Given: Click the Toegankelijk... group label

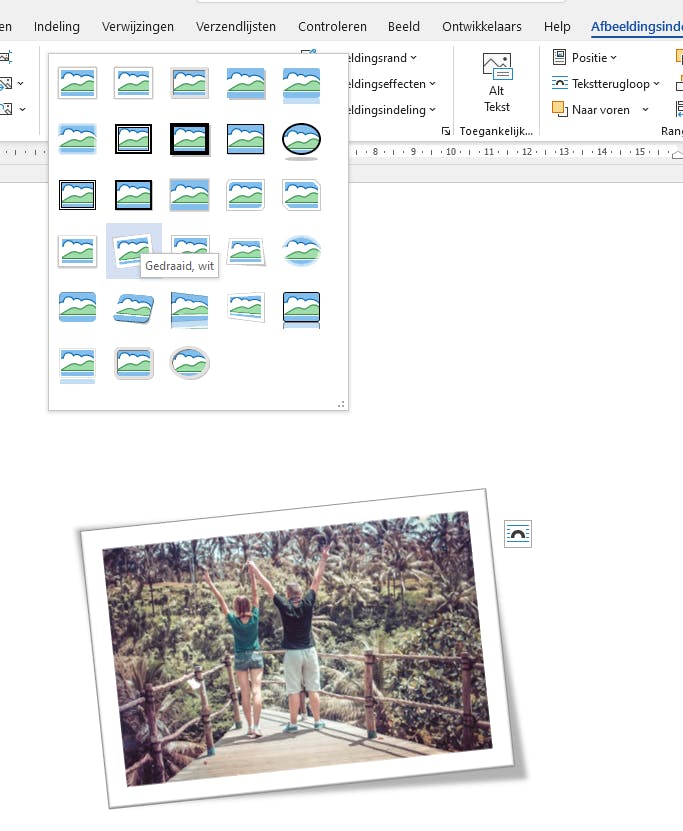Looking at the screenshot, I should (496, 131).
